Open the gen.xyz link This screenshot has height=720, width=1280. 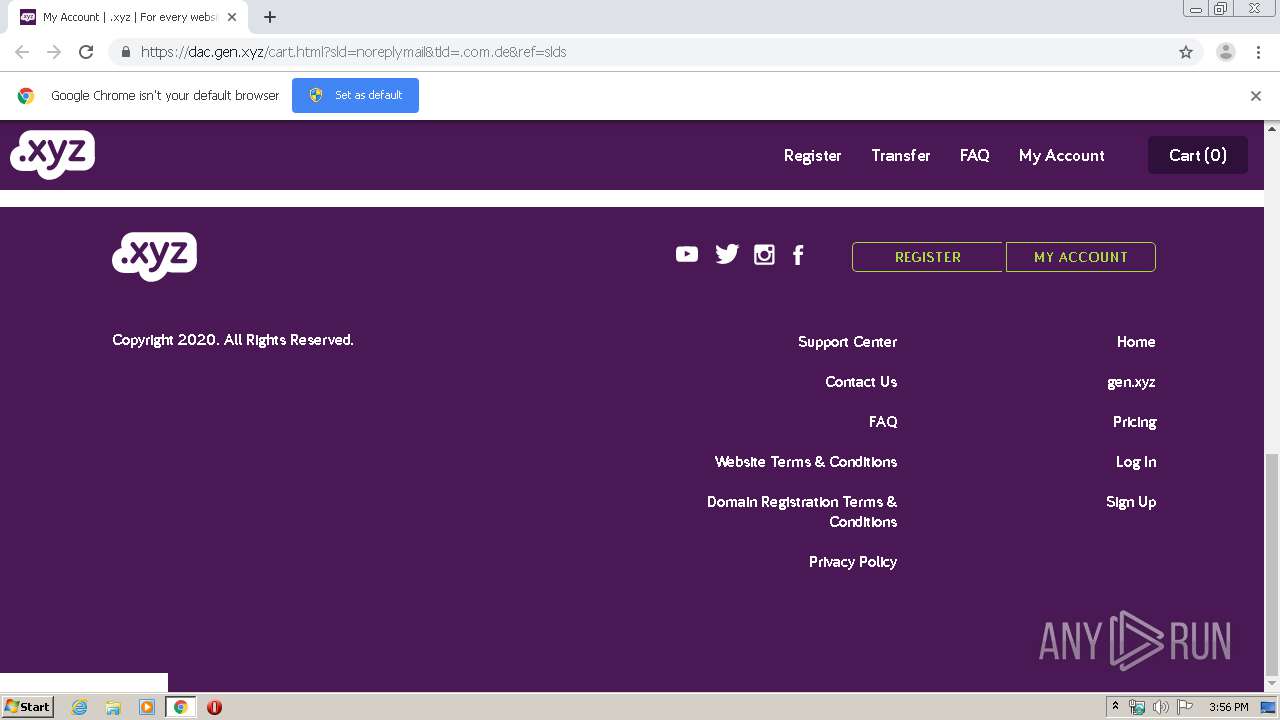pos(1131,382)
